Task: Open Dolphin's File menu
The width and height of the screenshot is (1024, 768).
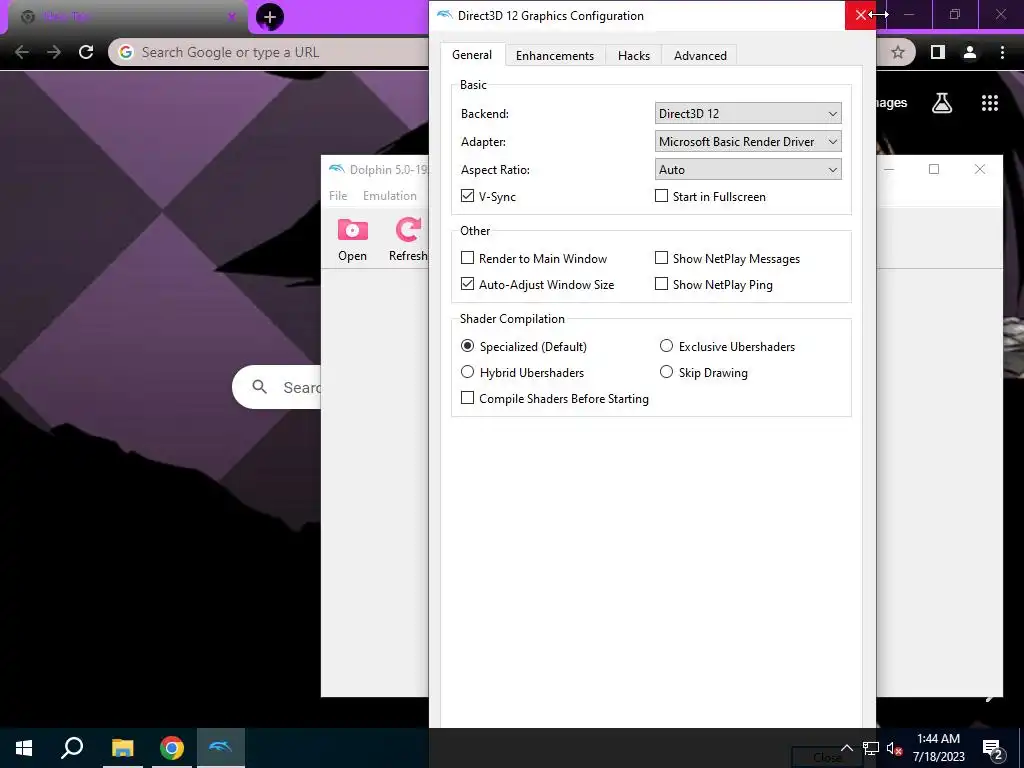Action: coord(338,196)
